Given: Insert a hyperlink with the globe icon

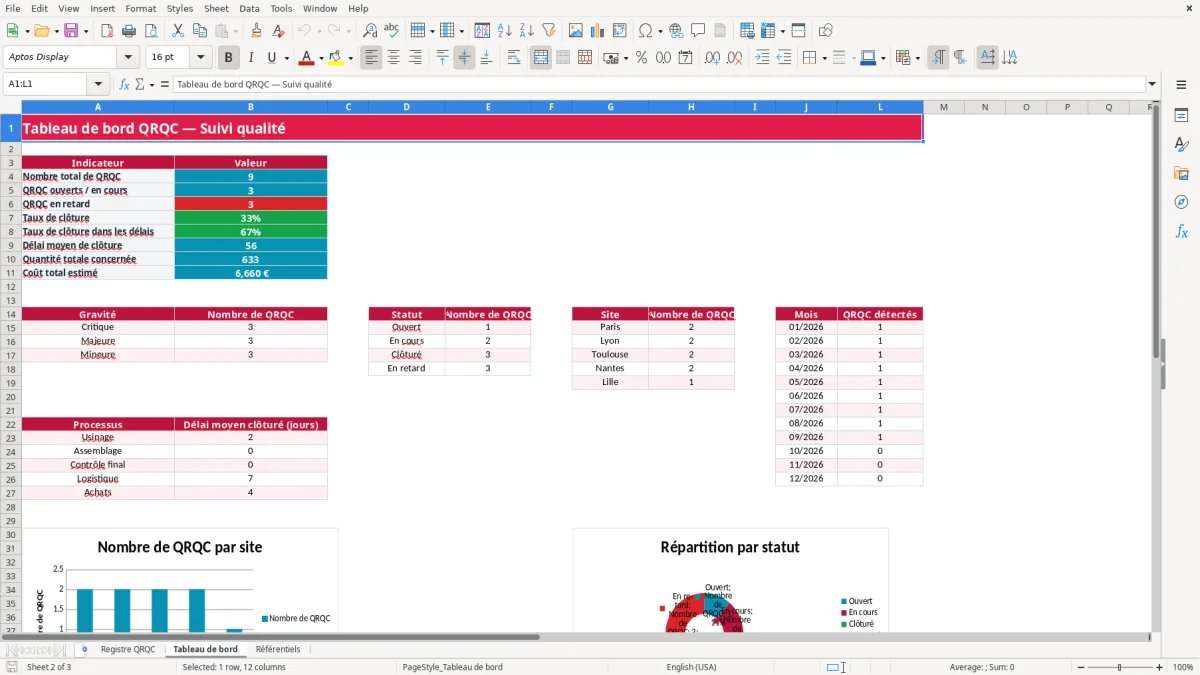Looking at the screenshot, I should tap(676, 31).
